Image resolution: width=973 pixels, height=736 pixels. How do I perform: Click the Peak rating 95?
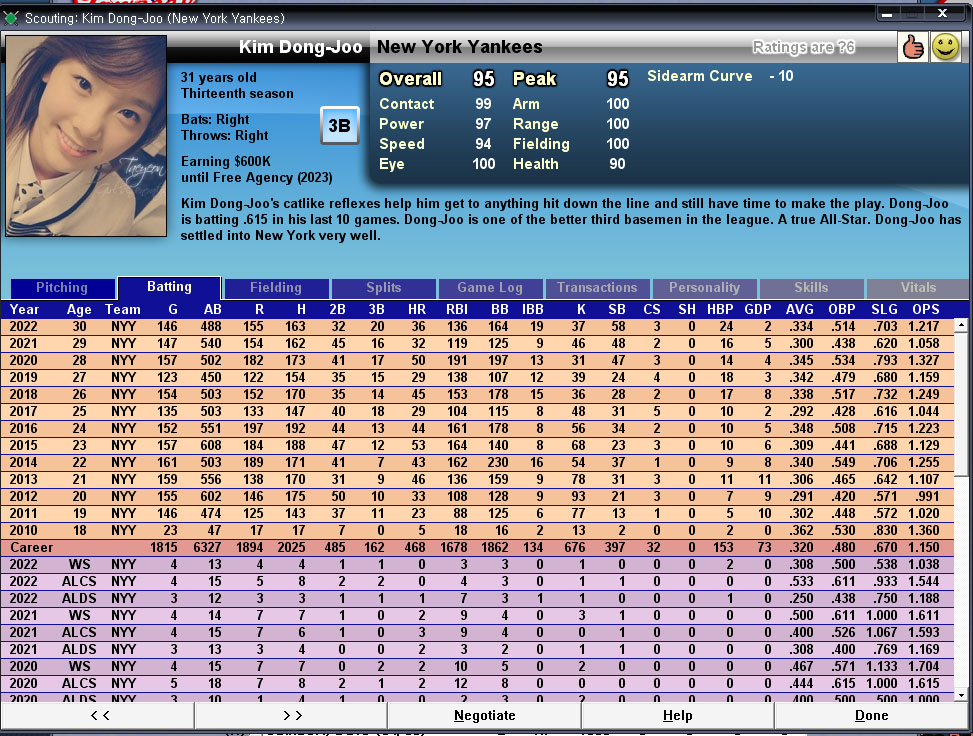(617, 79)
